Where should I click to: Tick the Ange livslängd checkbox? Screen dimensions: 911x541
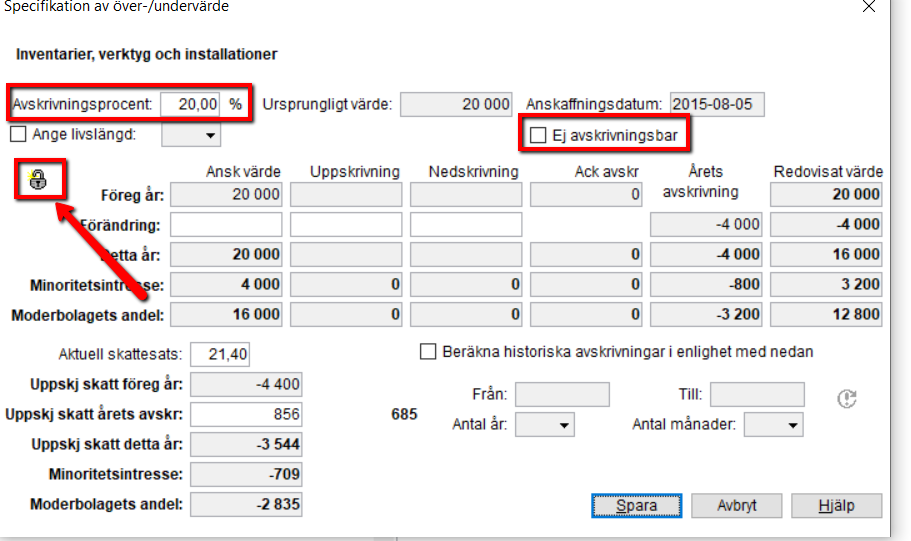tap(18, 134)
